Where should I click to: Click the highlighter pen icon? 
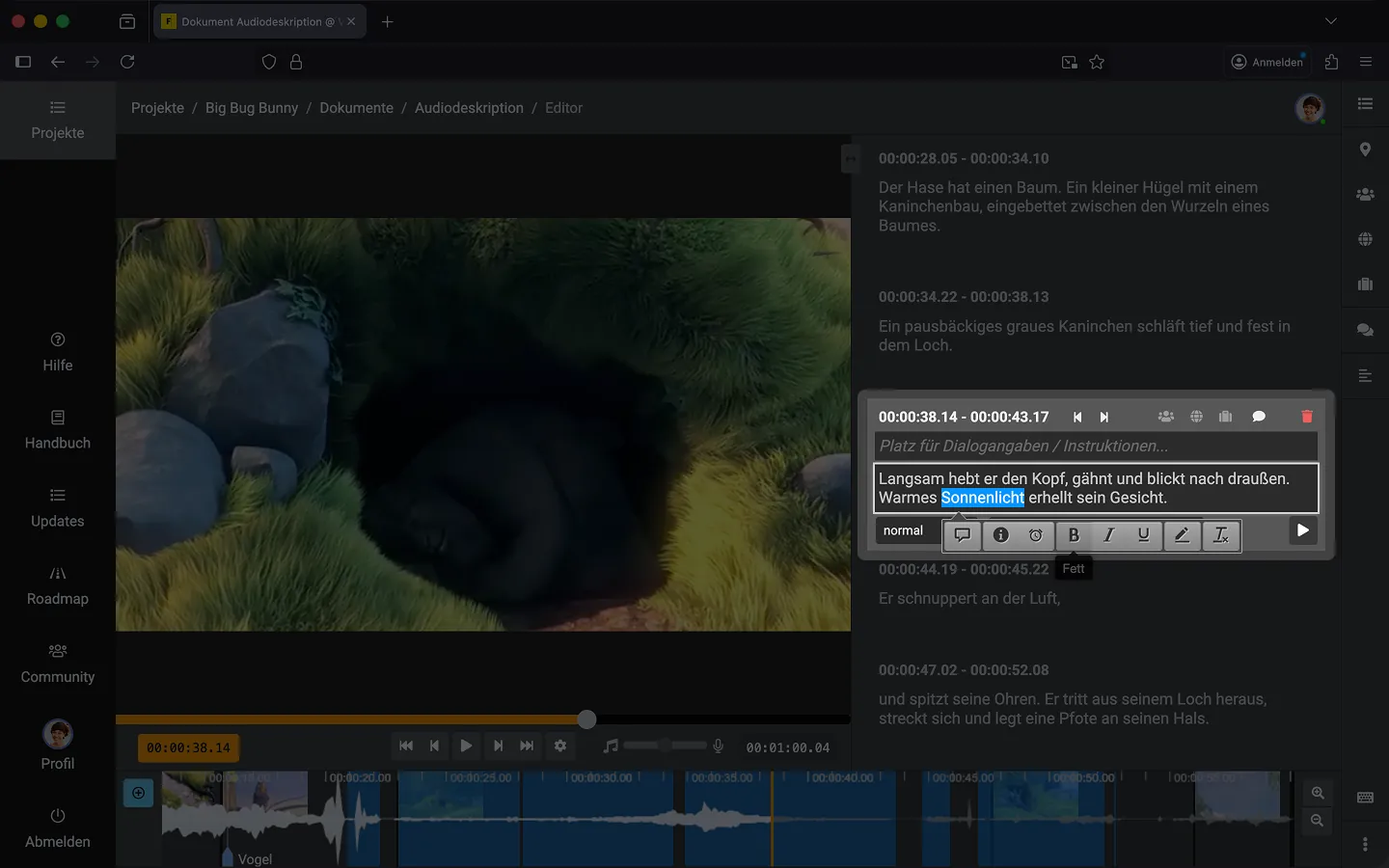point(1182,535)
